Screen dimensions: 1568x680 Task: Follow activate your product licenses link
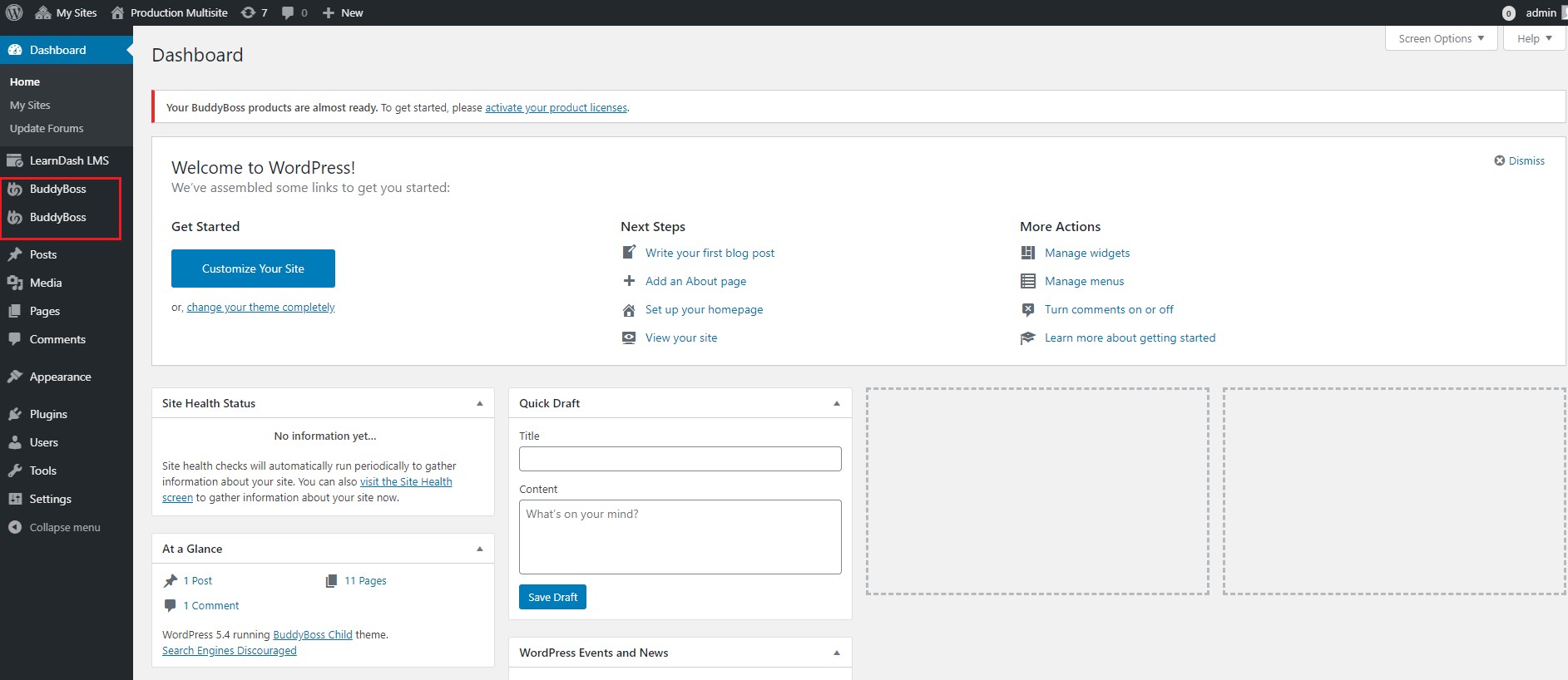(x=556, y=107)
